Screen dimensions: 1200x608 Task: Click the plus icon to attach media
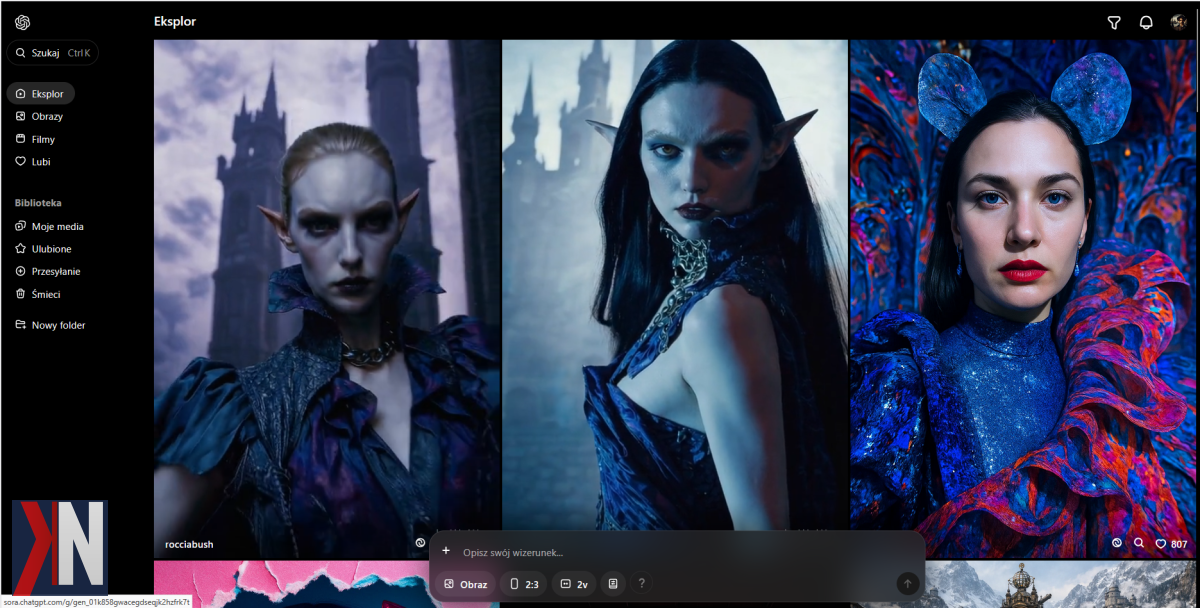pos(446,551)
